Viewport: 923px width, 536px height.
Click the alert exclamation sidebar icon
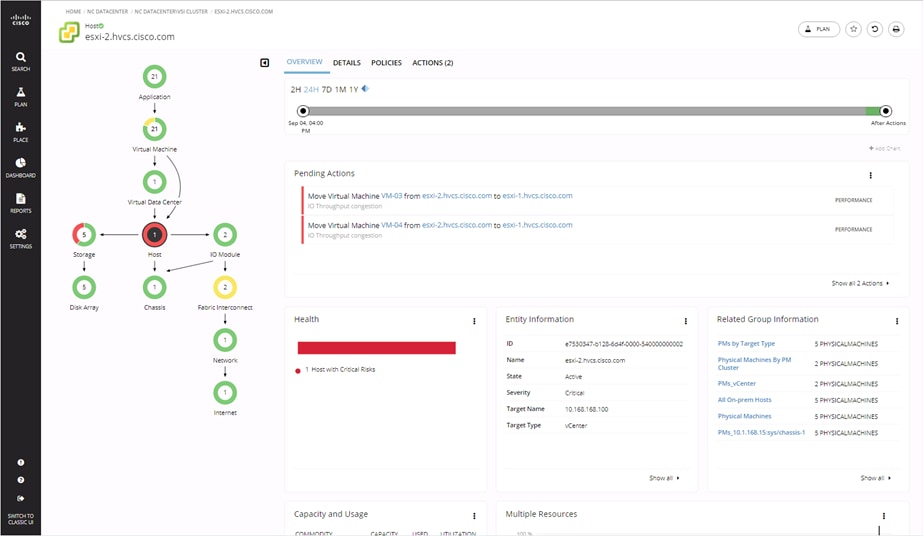(21, 462)
